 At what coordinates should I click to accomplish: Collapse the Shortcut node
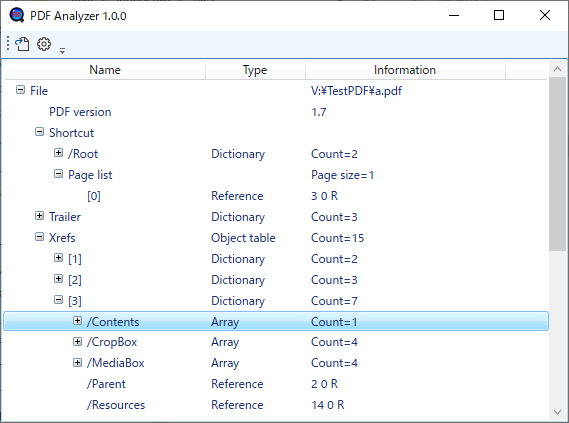40,132
